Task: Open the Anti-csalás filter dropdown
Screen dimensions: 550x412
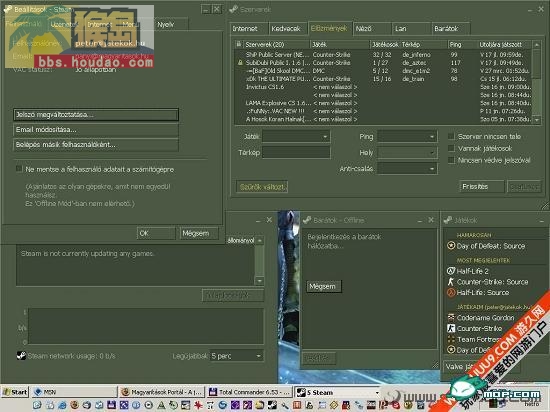Action: pyautogui.click(x=407, y=168)
